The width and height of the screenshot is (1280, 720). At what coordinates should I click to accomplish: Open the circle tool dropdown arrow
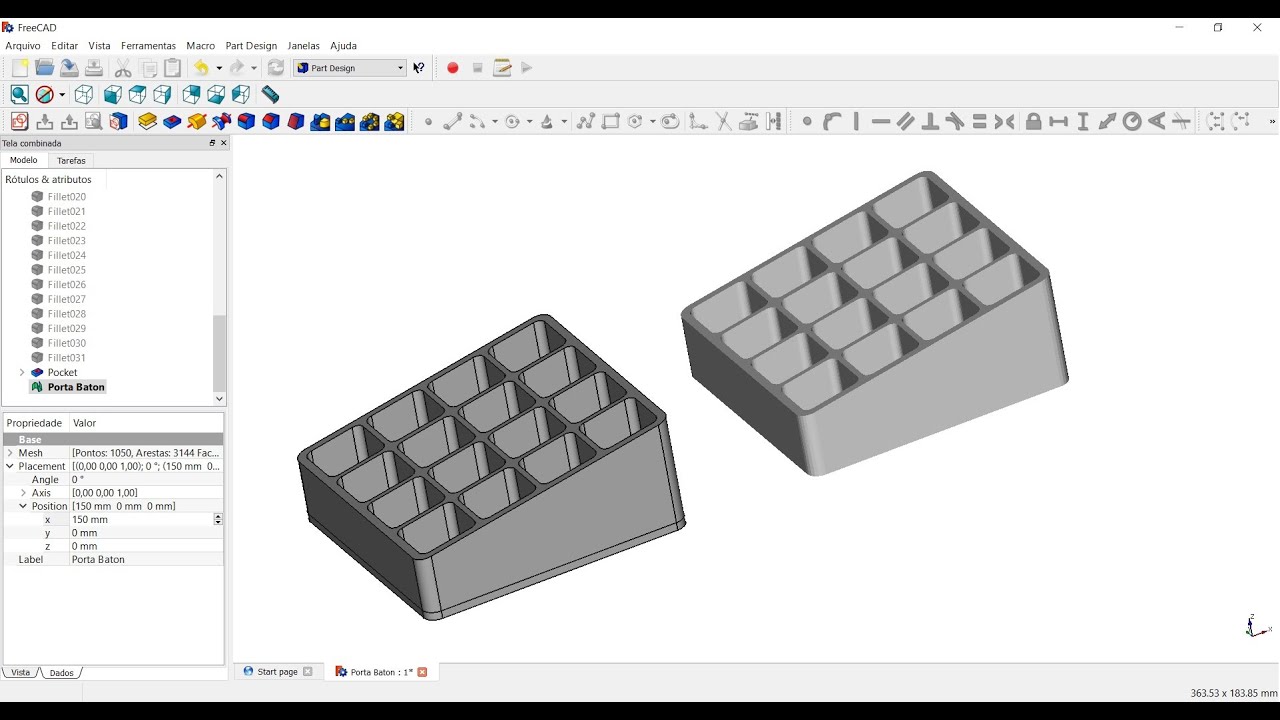(x=530, y=122)
